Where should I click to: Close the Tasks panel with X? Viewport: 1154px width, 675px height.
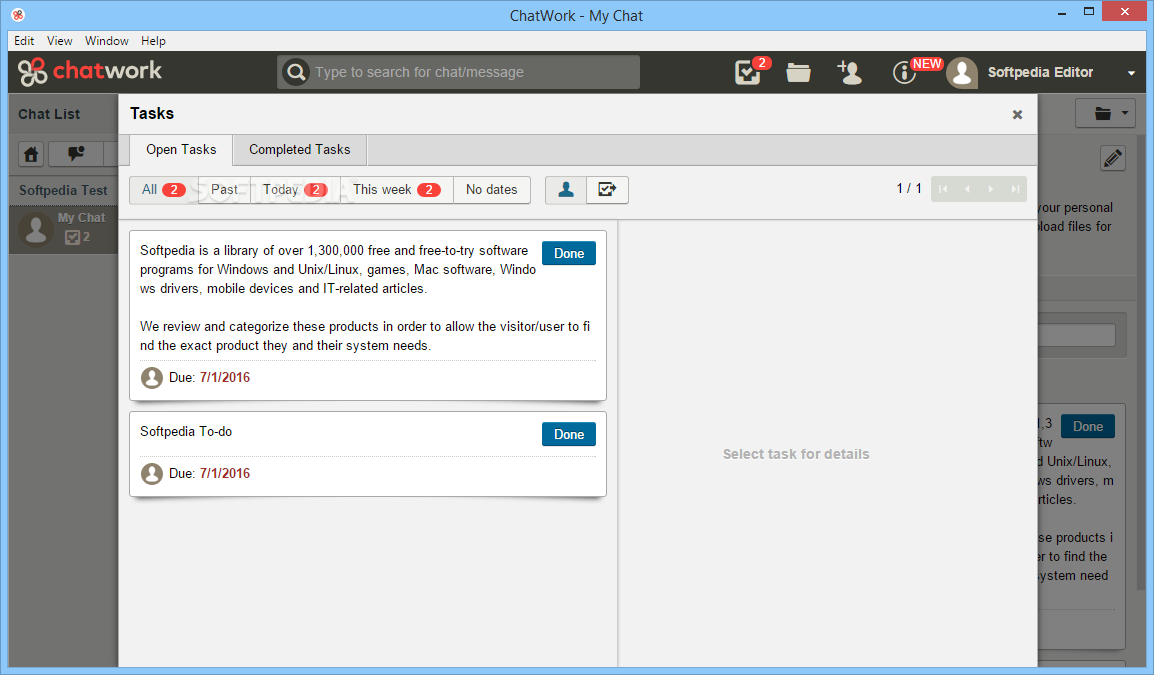coord(1017,114)
